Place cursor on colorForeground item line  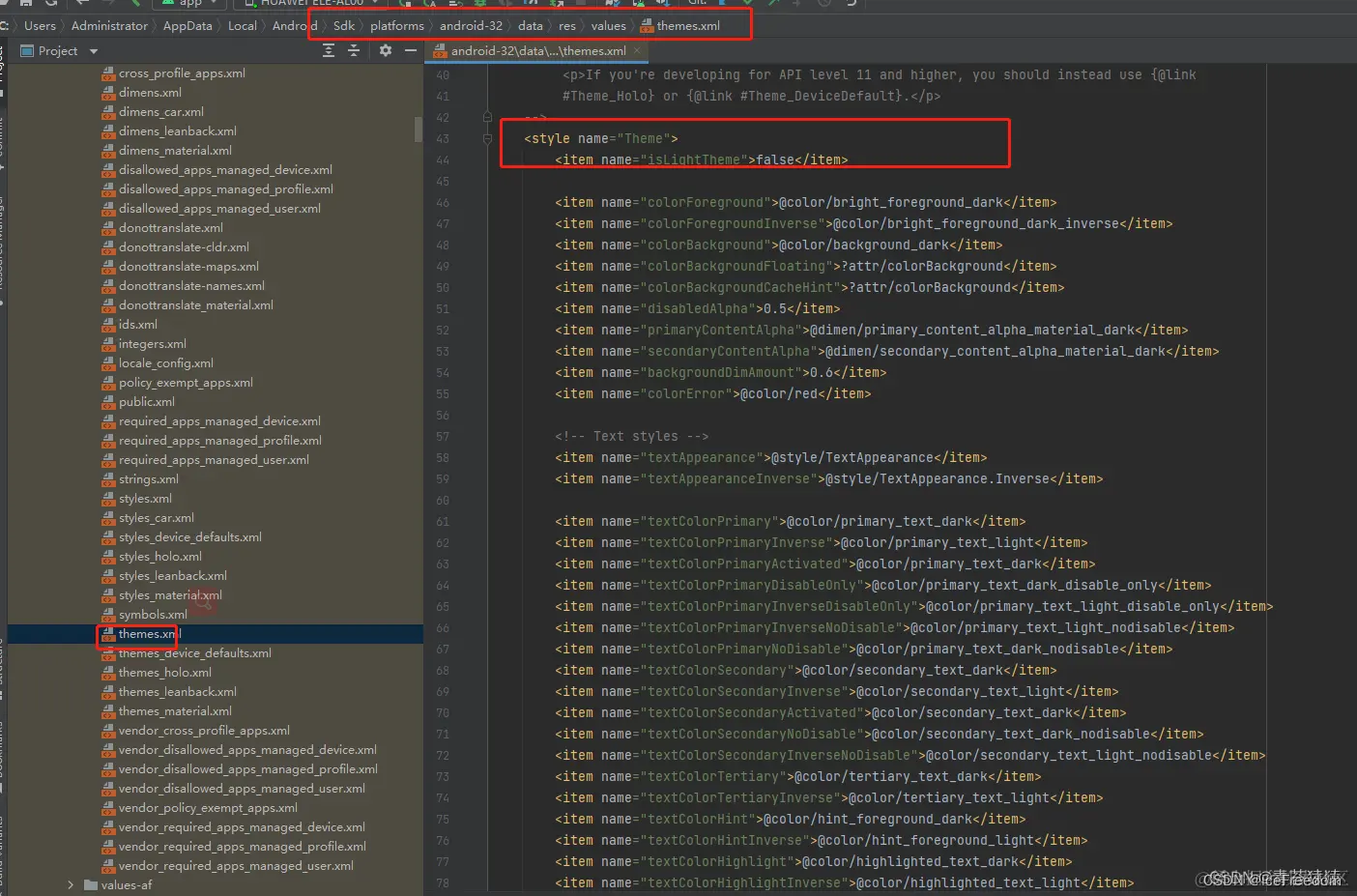[x=806, y=202]
